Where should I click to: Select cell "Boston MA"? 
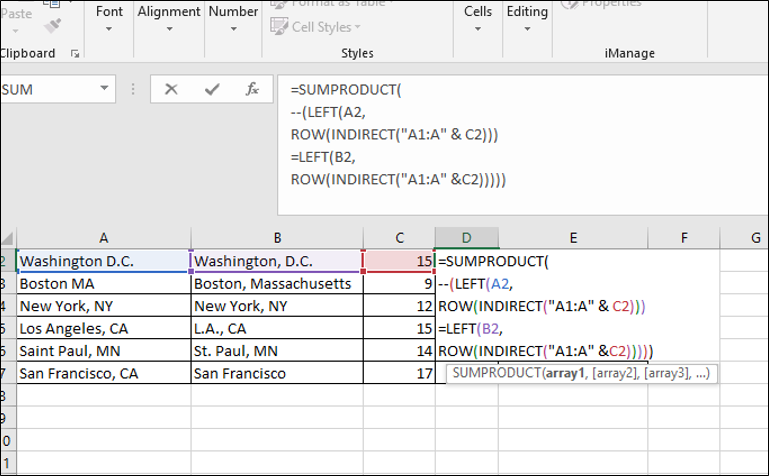coord(103,284)
